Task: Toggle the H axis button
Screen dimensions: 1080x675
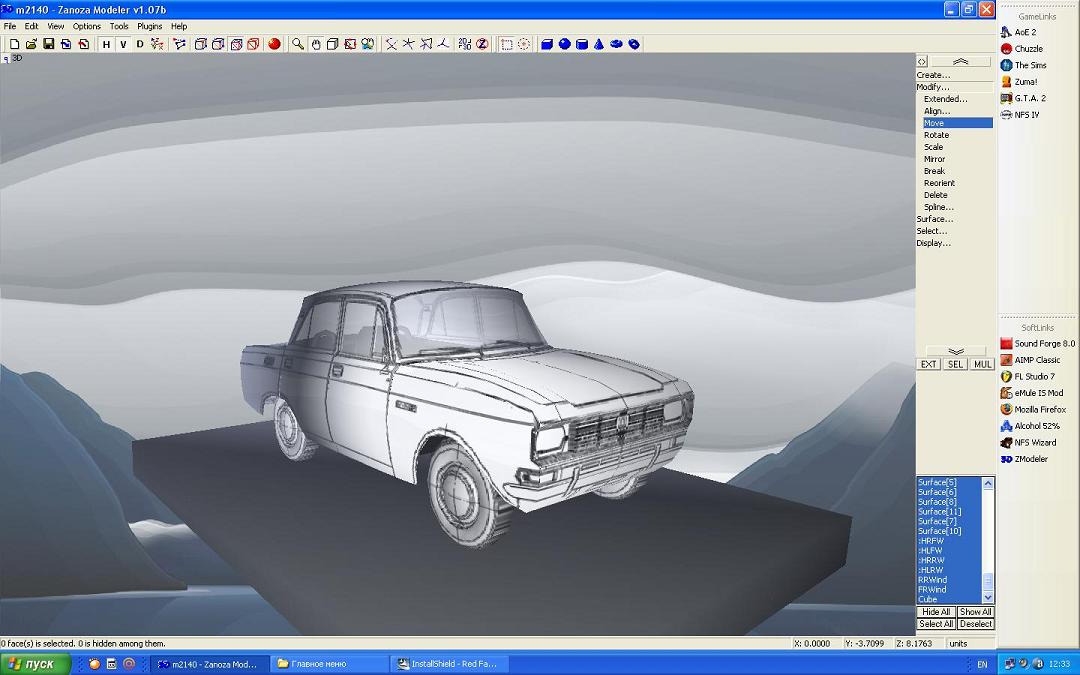Action: coord(106,44)
